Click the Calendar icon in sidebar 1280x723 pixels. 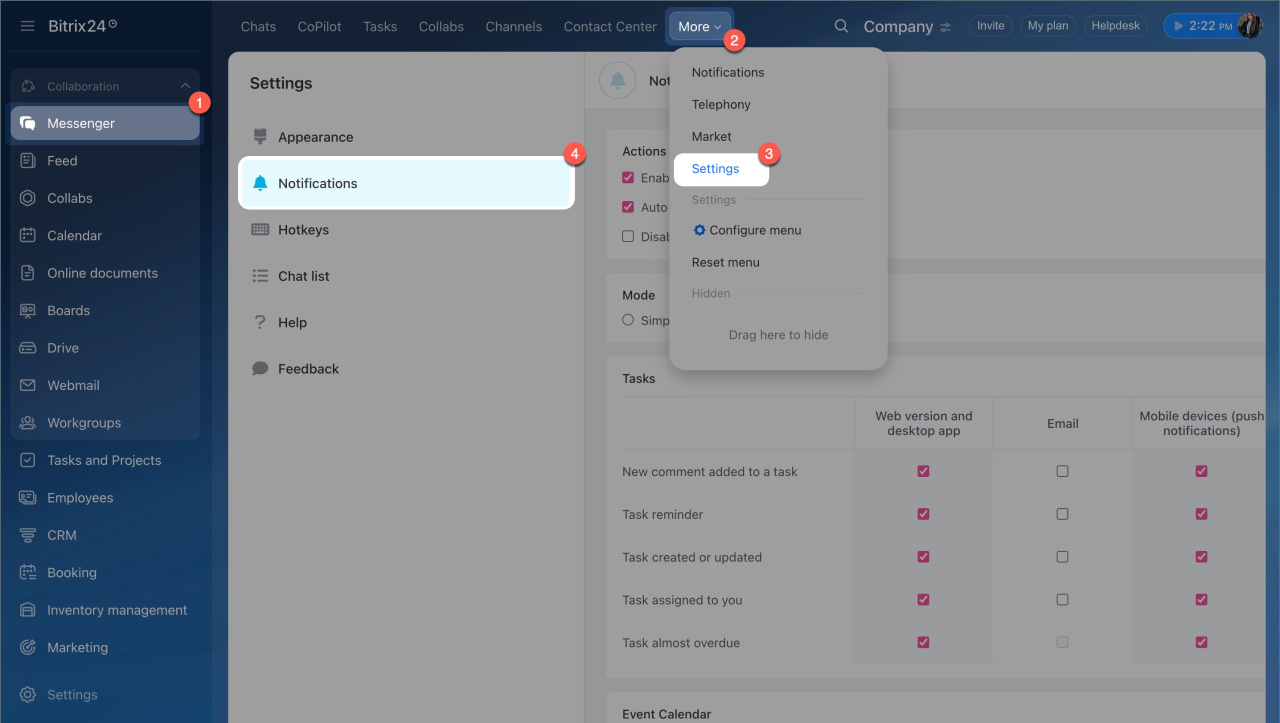coord(28,236)
